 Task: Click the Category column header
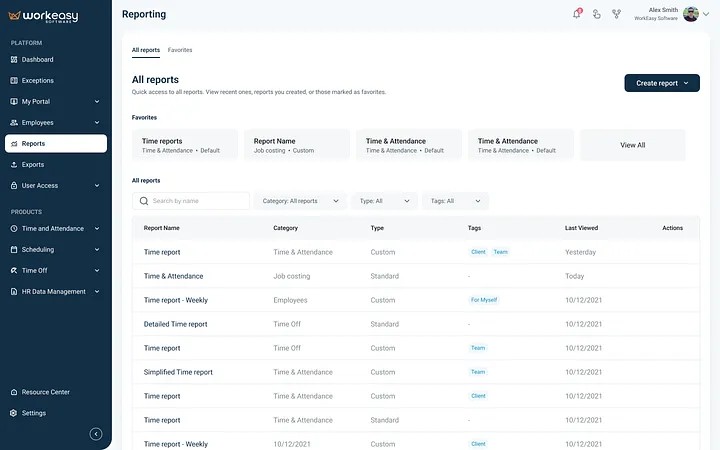286,228
